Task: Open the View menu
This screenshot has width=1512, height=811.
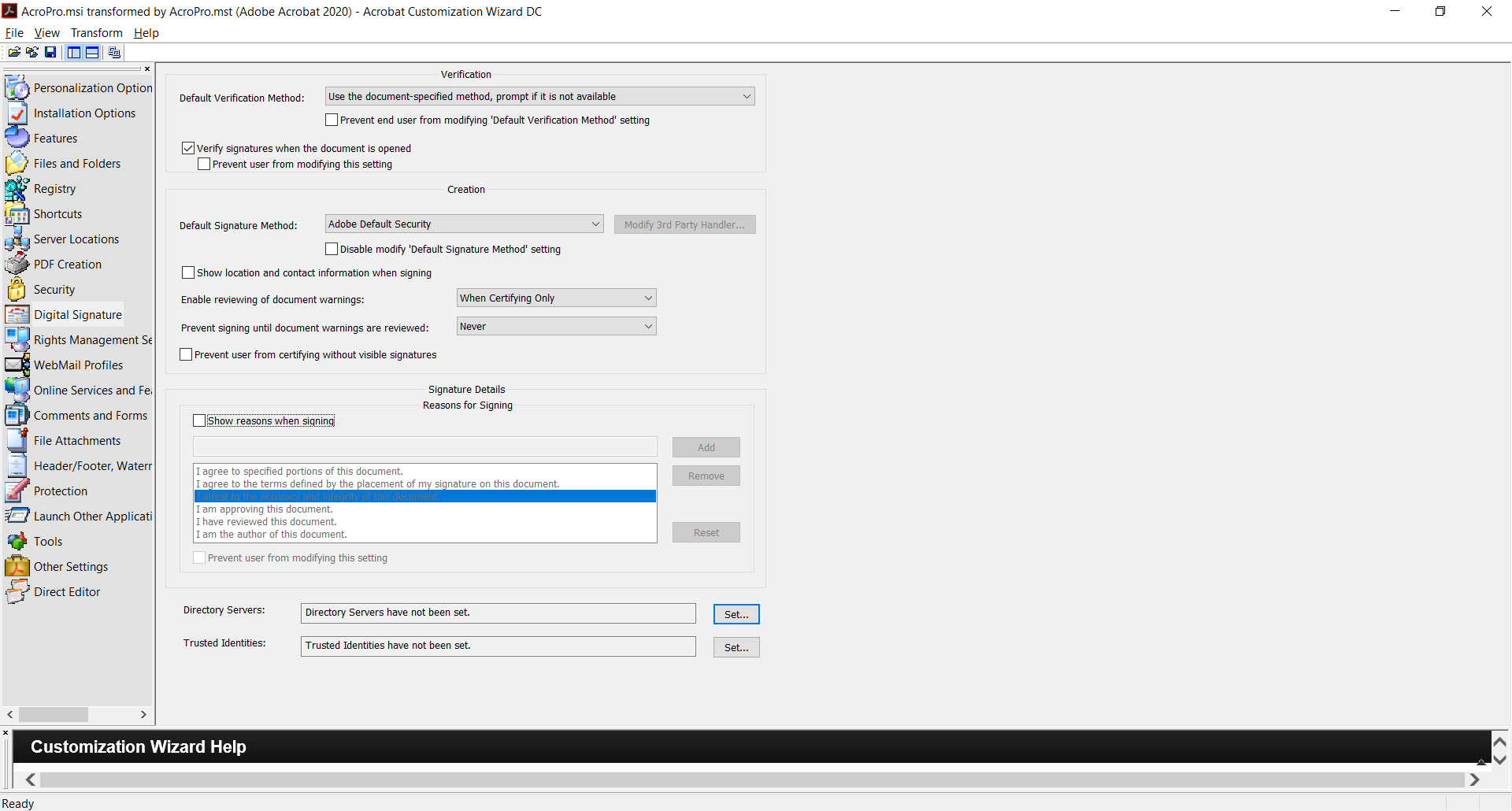Action: coord(46,32)
